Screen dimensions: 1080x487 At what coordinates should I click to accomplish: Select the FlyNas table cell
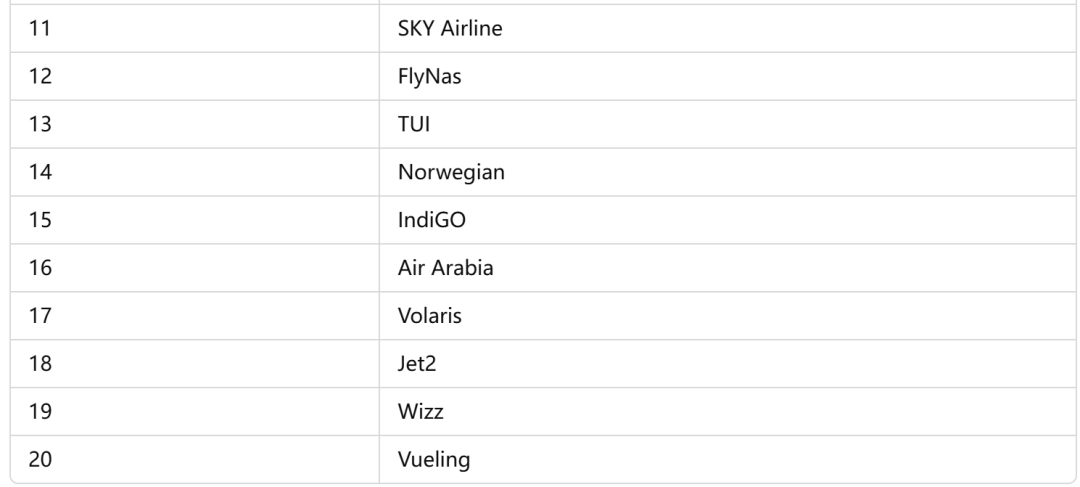point(727,76)
